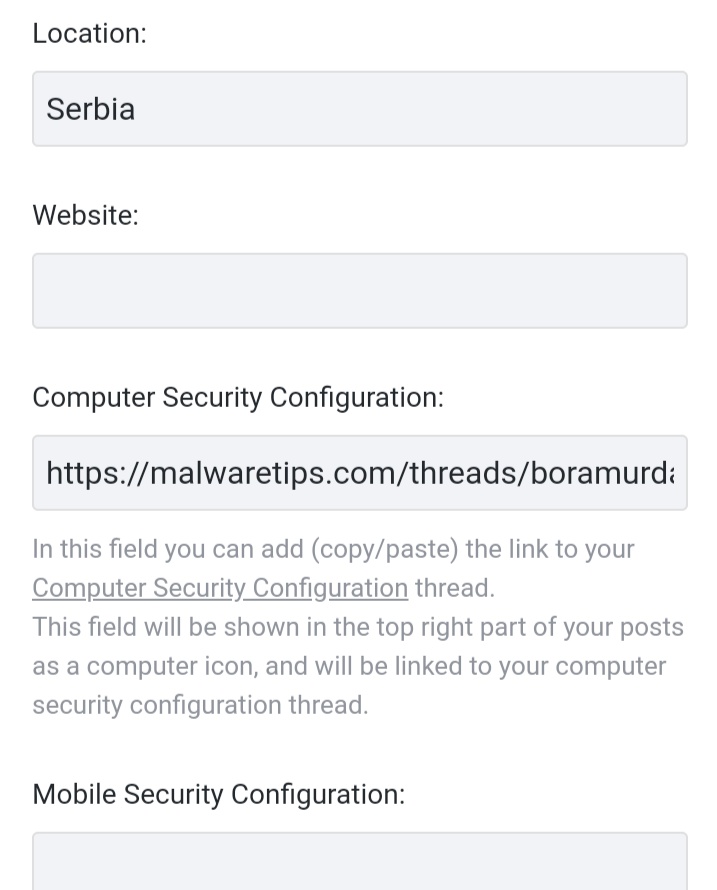
Task: Click the word 'thread.' after the link
Action: pos(454,588)
